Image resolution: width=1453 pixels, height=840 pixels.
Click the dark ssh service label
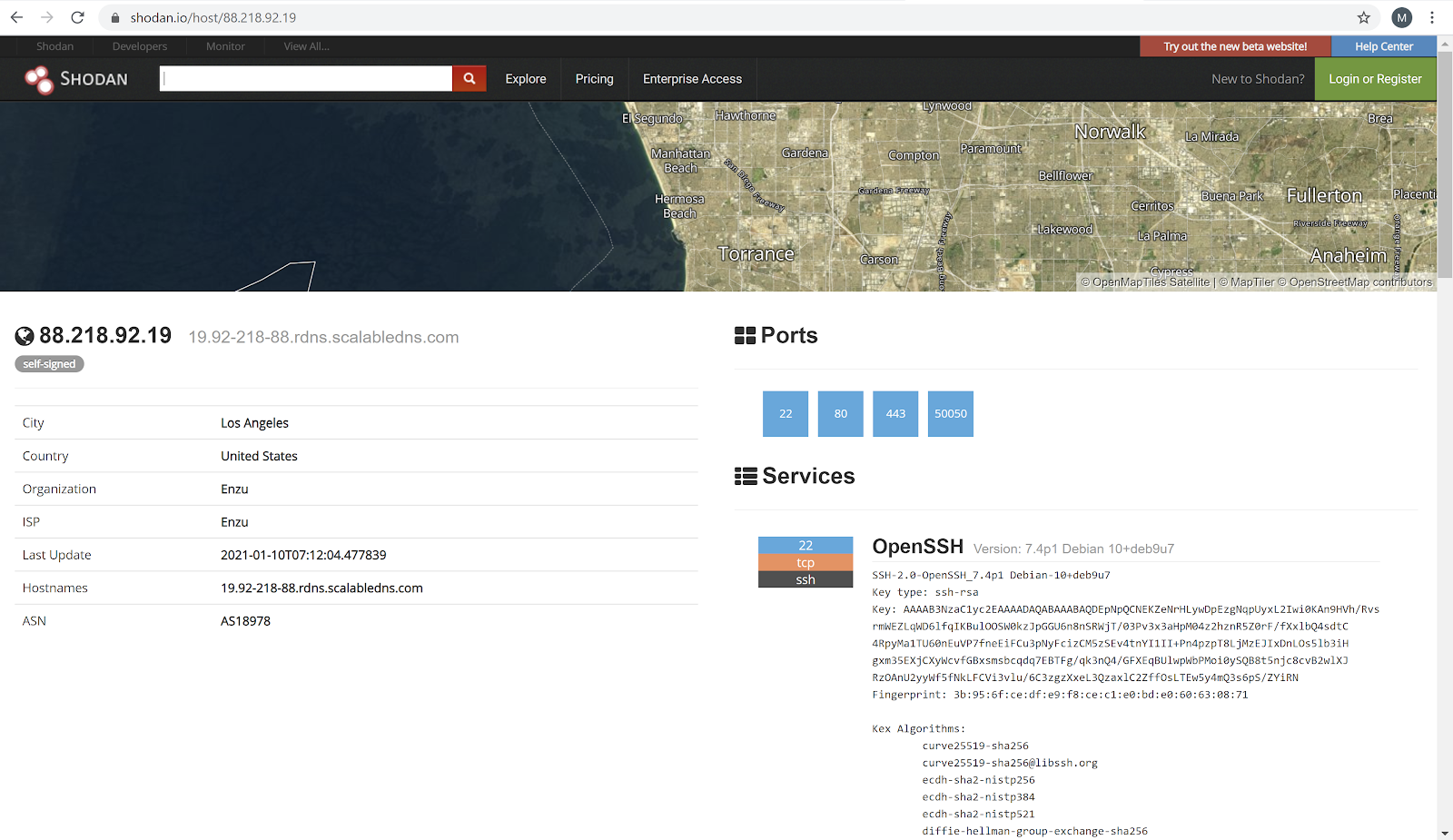(x=806, y=579)
